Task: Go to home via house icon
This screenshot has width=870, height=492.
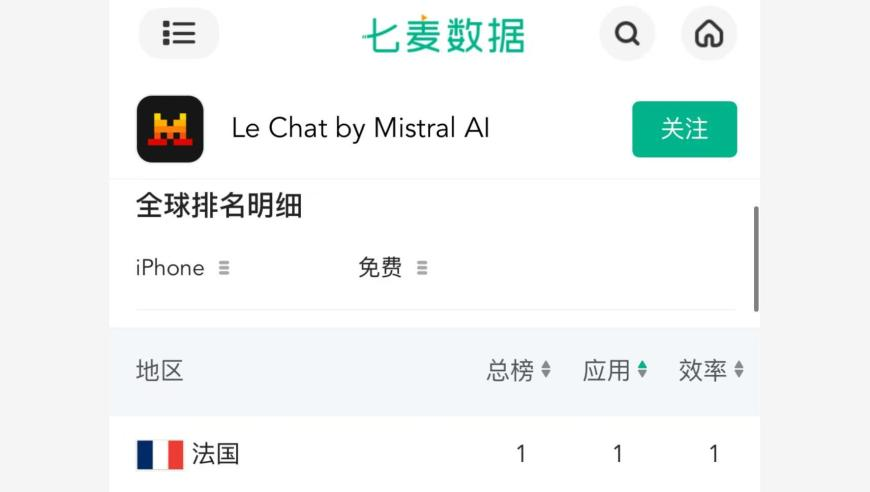Action: pyautogui.click(x=709, y=33)
